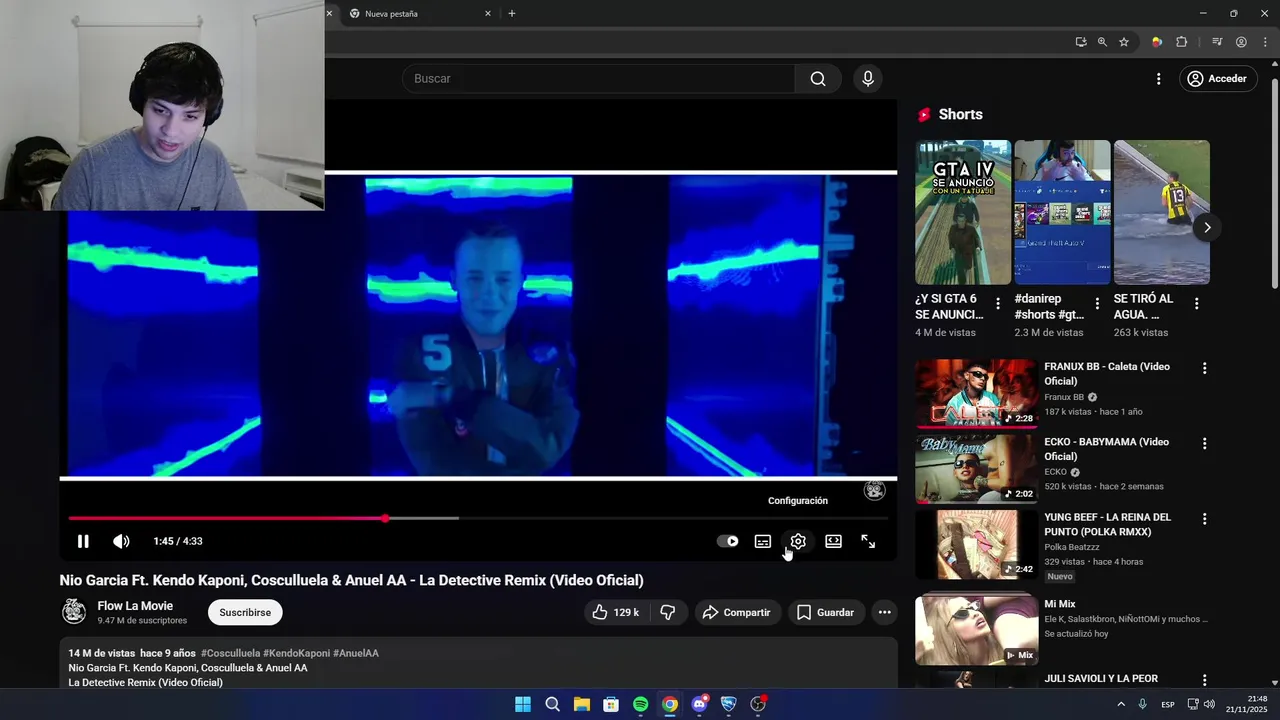Switch to theater mode icon in the player
Screen dimensions: 1280x720
[x=833, y=541]
